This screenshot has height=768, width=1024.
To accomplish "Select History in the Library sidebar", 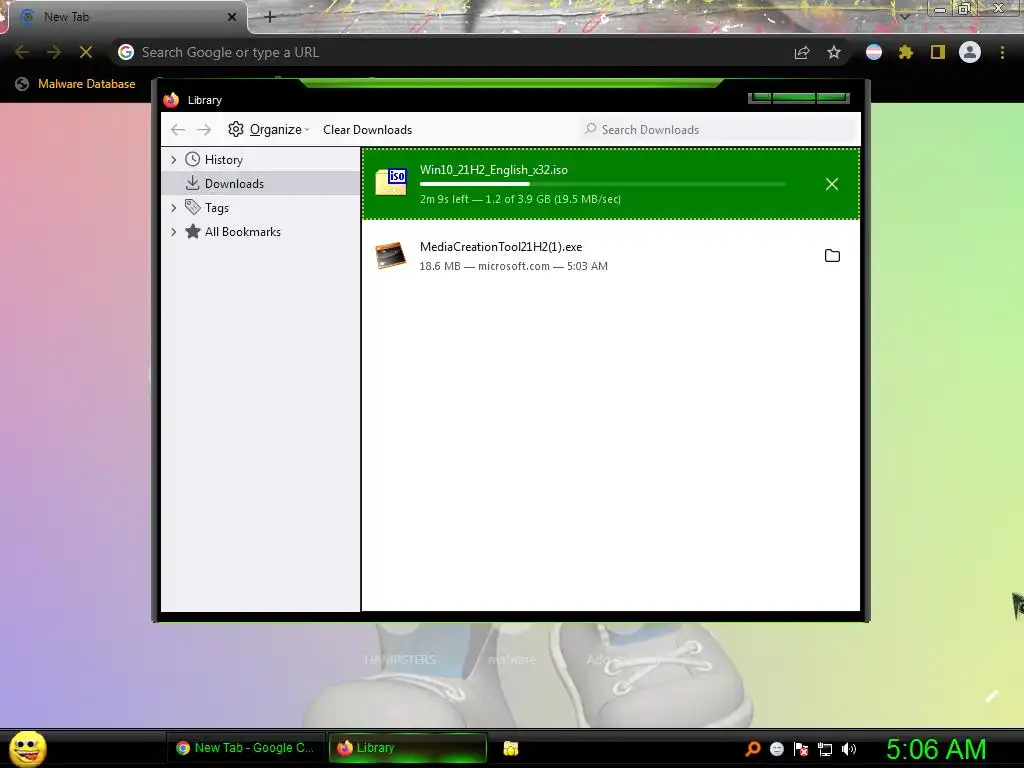I will tap(223, 159).
